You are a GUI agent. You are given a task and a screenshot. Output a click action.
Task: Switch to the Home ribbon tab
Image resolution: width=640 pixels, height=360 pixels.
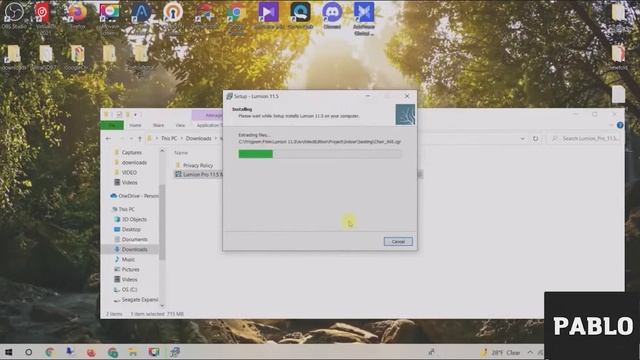point(135,125)
